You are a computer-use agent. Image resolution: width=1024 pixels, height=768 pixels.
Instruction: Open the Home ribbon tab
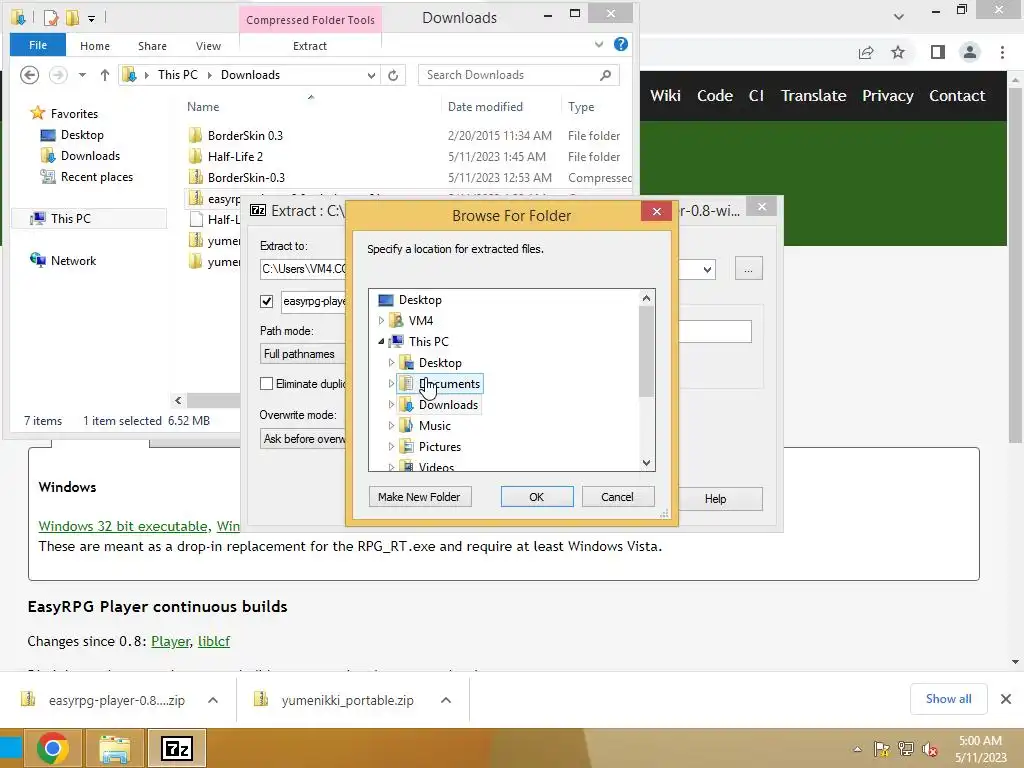click(95, 46)
